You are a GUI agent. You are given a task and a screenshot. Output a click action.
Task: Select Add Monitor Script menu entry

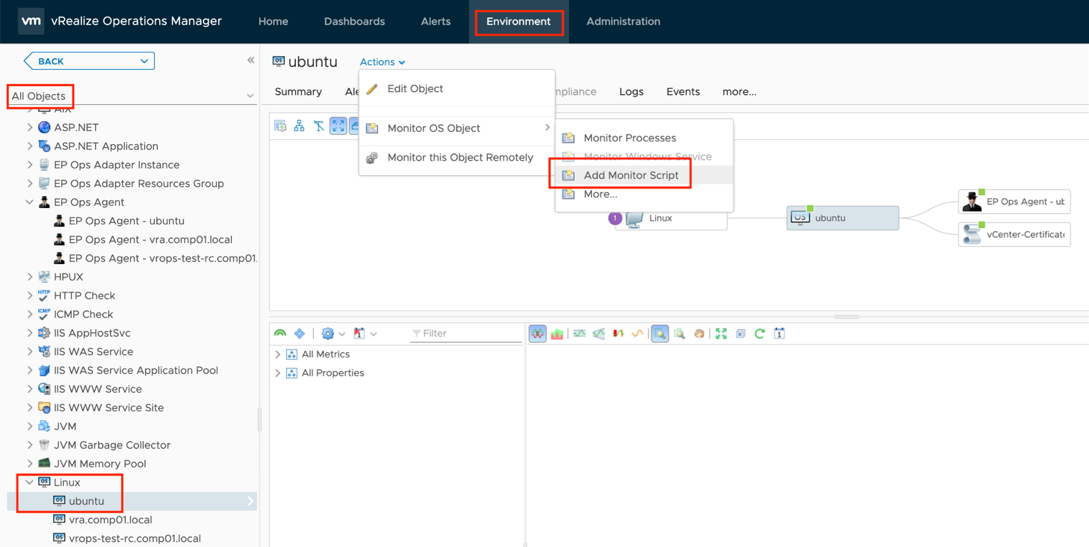[x=630, y=175]
